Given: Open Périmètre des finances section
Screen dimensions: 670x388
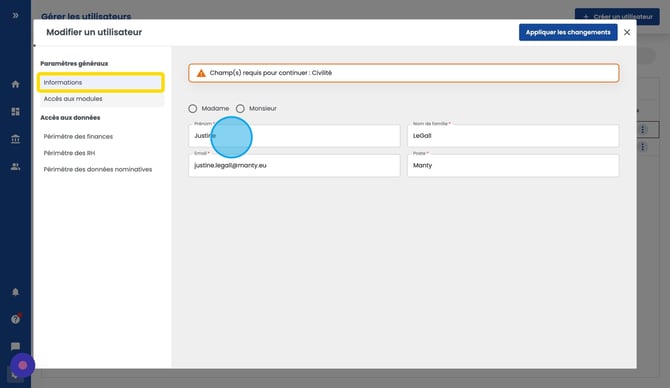Looking at the screenshot, I should [x=78, y=136].
